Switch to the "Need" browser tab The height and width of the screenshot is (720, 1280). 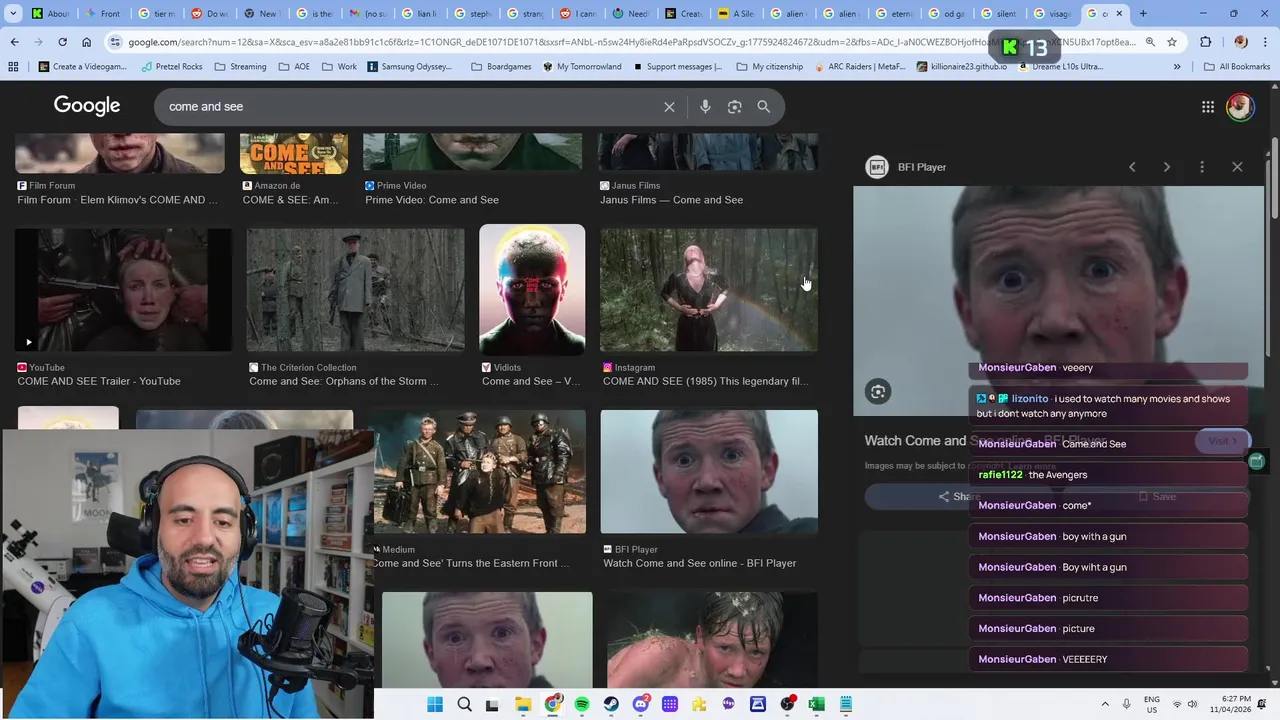pyautogui.click(x=631, y=14)
